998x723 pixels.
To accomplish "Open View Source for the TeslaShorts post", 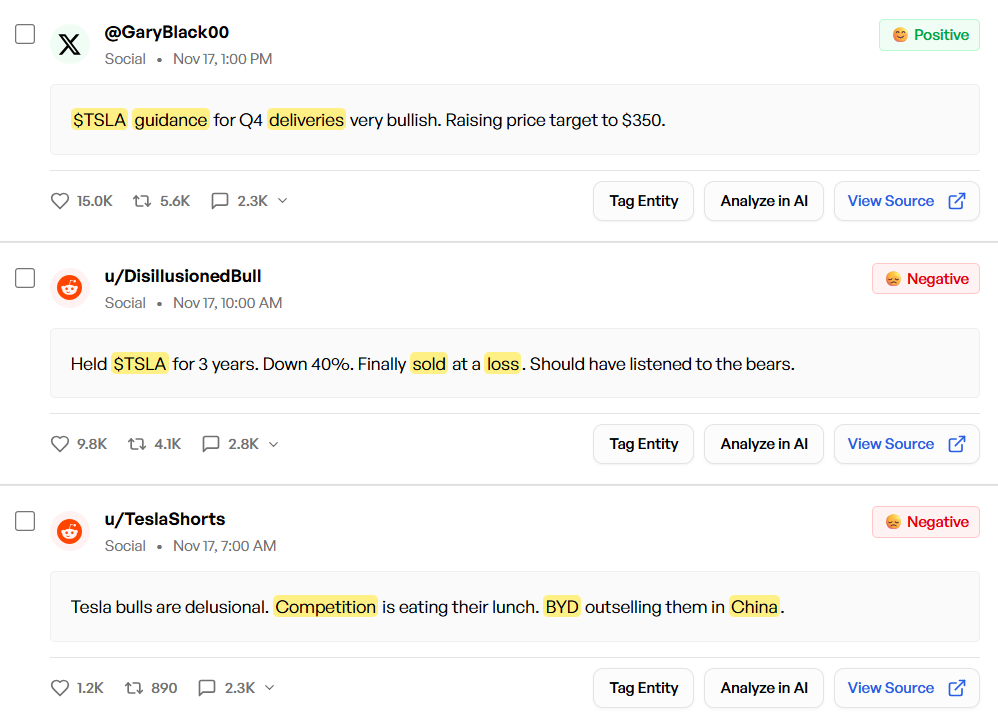I will click(x=906, y=688).
